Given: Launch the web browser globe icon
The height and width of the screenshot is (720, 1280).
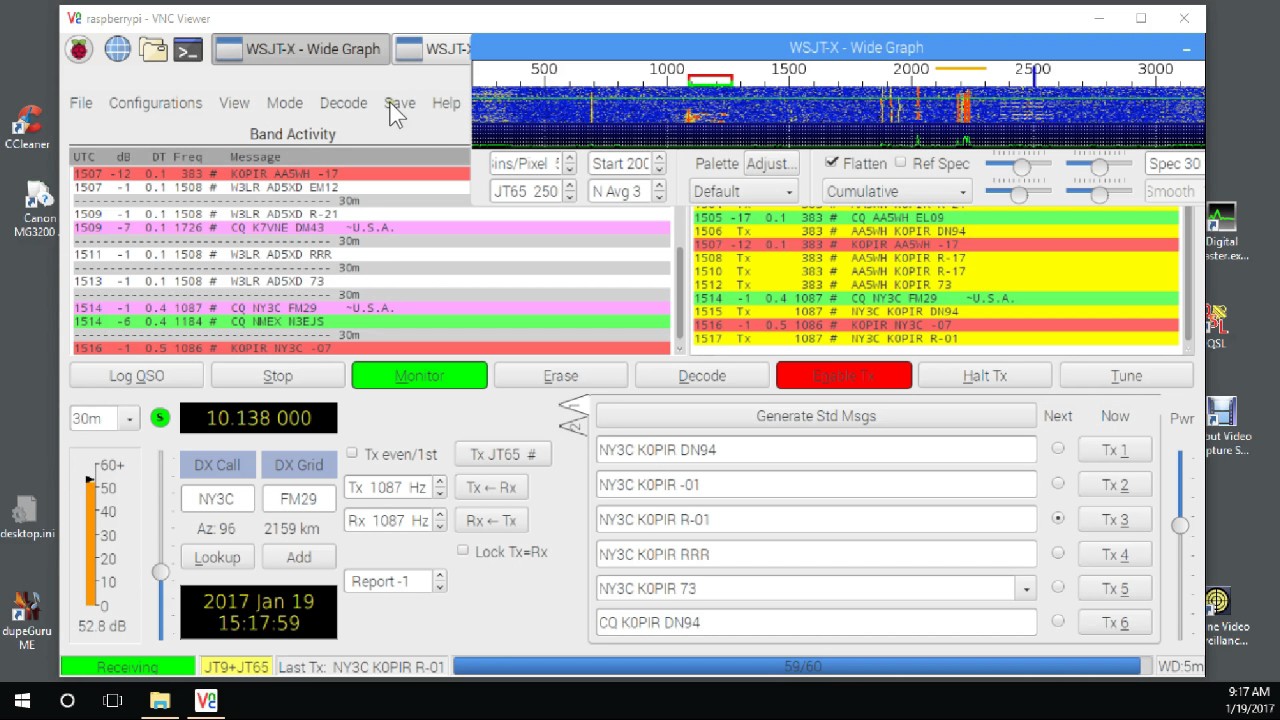Looking at the screenshot, I should [x=117, y=49].
